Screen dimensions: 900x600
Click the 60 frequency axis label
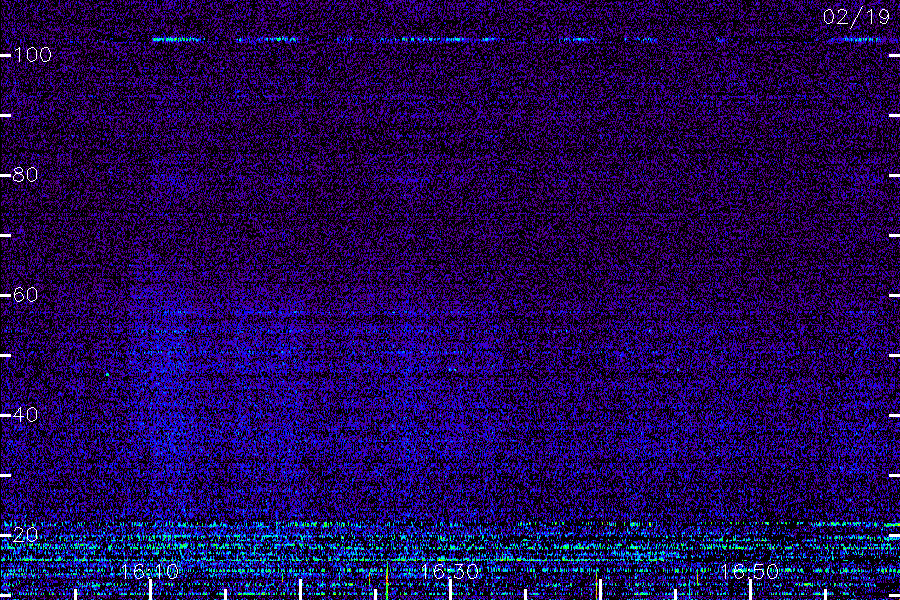25,295
